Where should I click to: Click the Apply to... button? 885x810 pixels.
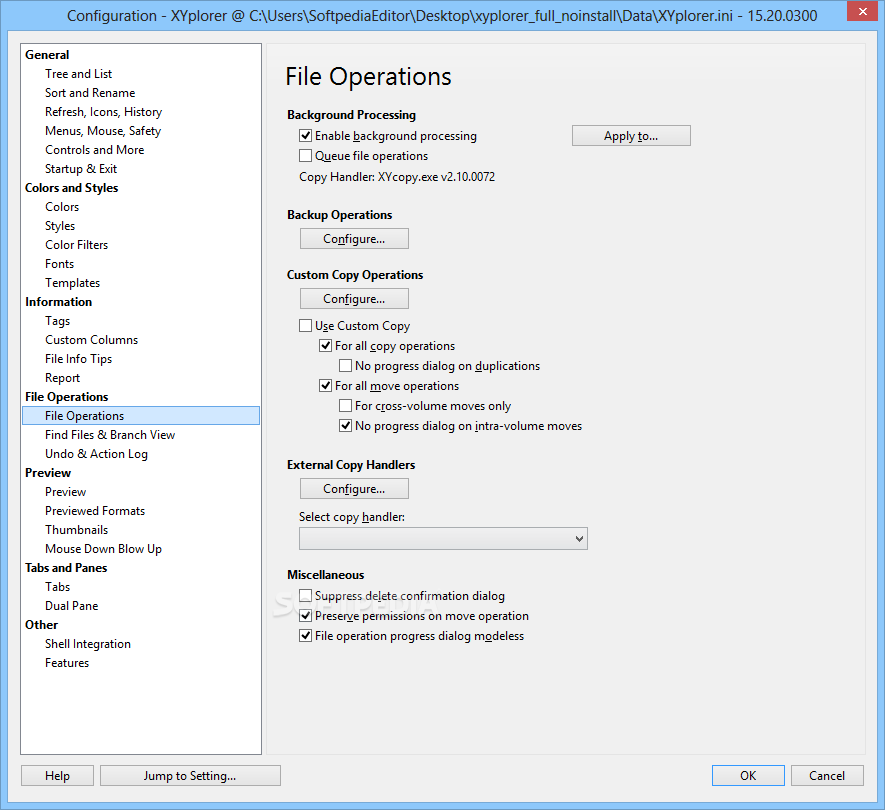click(x=631, y=135)
